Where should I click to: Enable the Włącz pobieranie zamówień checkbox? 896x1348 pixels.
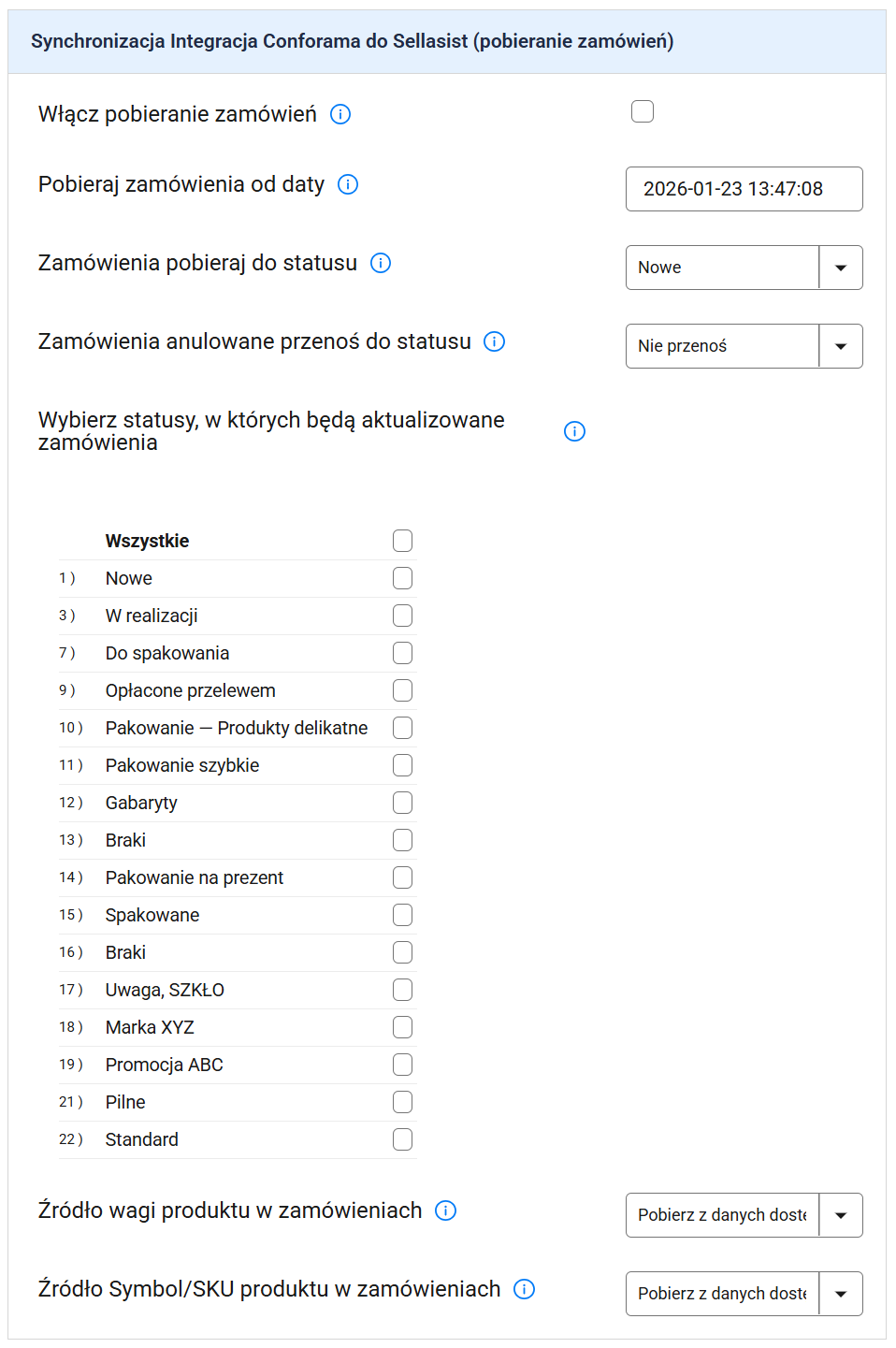(643, 112)
